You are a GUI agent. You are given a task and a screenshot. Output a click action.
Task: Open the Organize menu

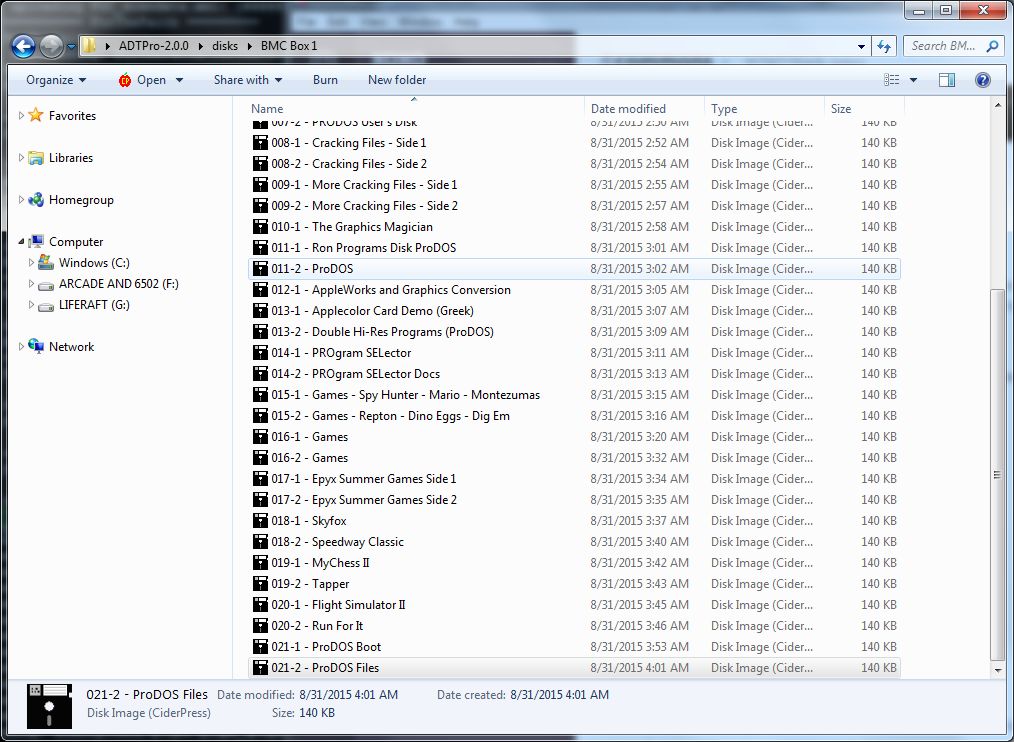[x=56, y=80]
